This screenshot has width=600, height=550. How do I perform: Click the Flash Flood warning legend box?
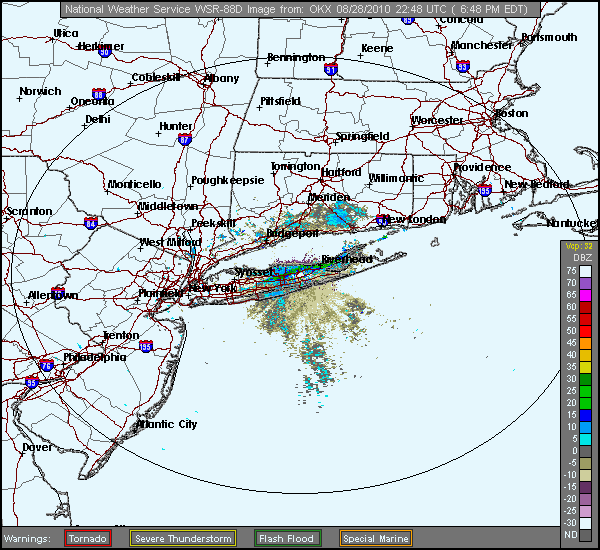287,539
